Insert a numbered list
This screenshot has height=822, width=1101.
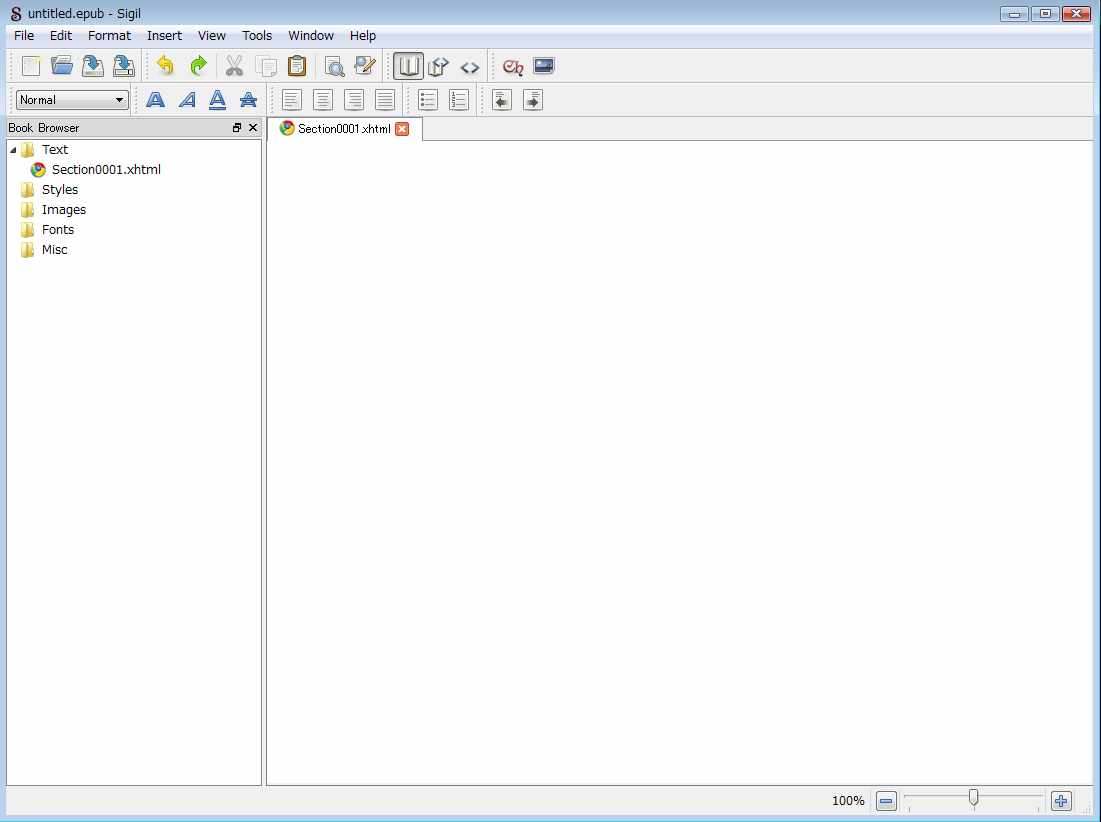tap(459, 100)
